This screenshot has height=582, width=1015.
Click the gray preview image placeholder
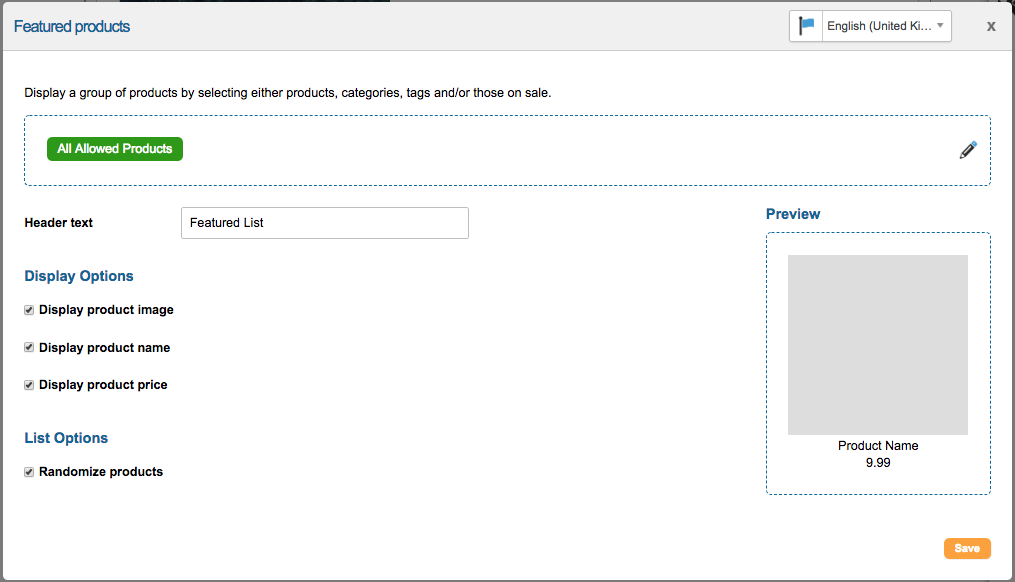[x=877, y=344]
